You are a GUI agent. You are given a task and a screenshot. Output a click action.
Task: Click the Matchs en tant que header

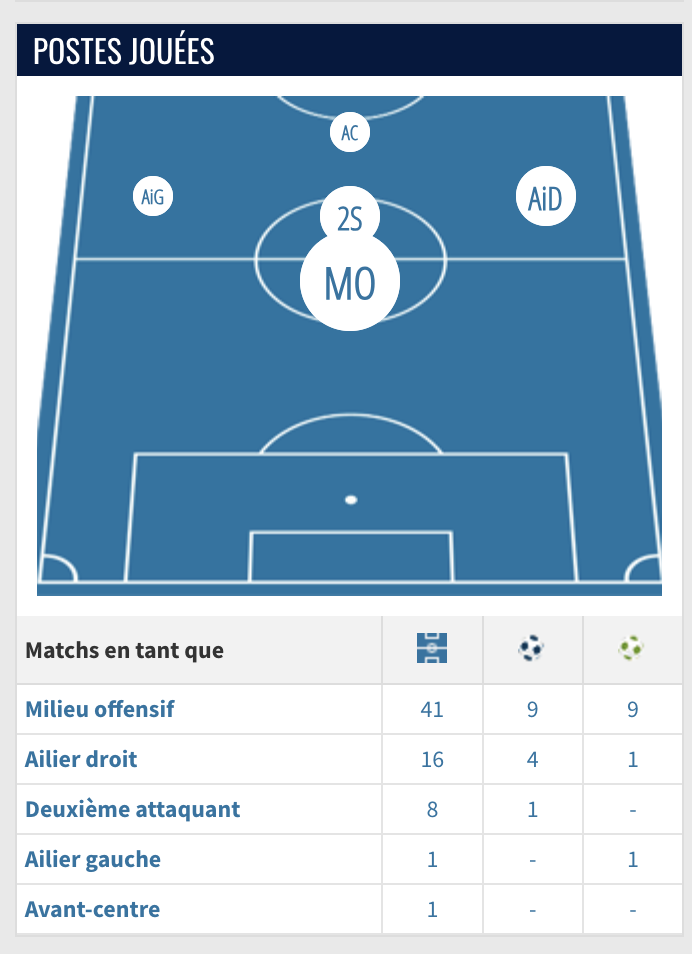click(x=125, y=650)
